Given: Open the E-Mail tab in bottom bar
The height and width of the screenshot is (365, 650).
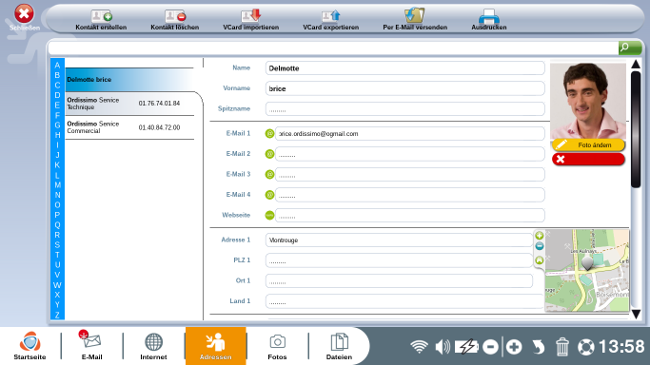Looking at the screenshot, I should [92, 346].
